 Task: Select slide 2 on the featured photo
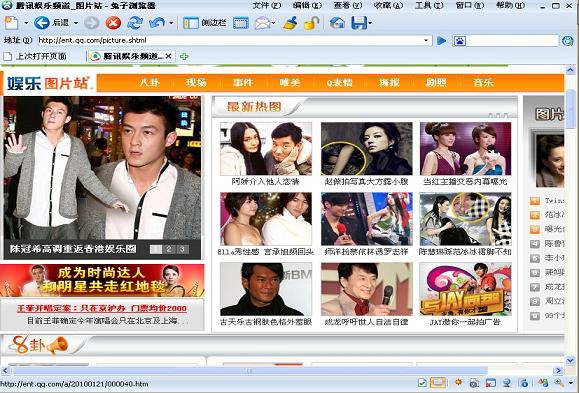(169, 249)
